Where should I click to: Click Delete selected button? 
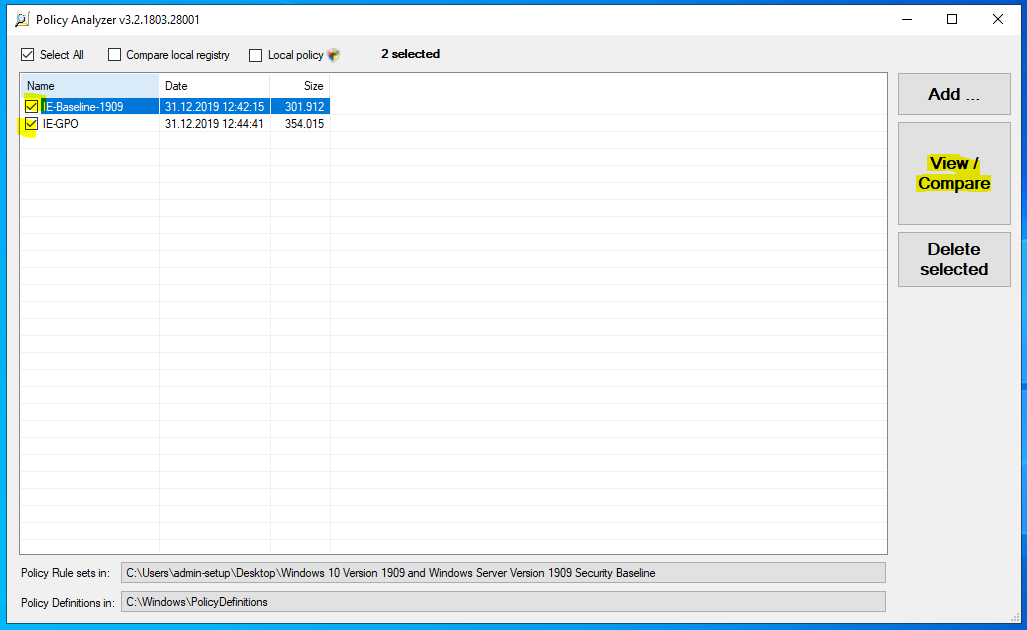[954, 259]
